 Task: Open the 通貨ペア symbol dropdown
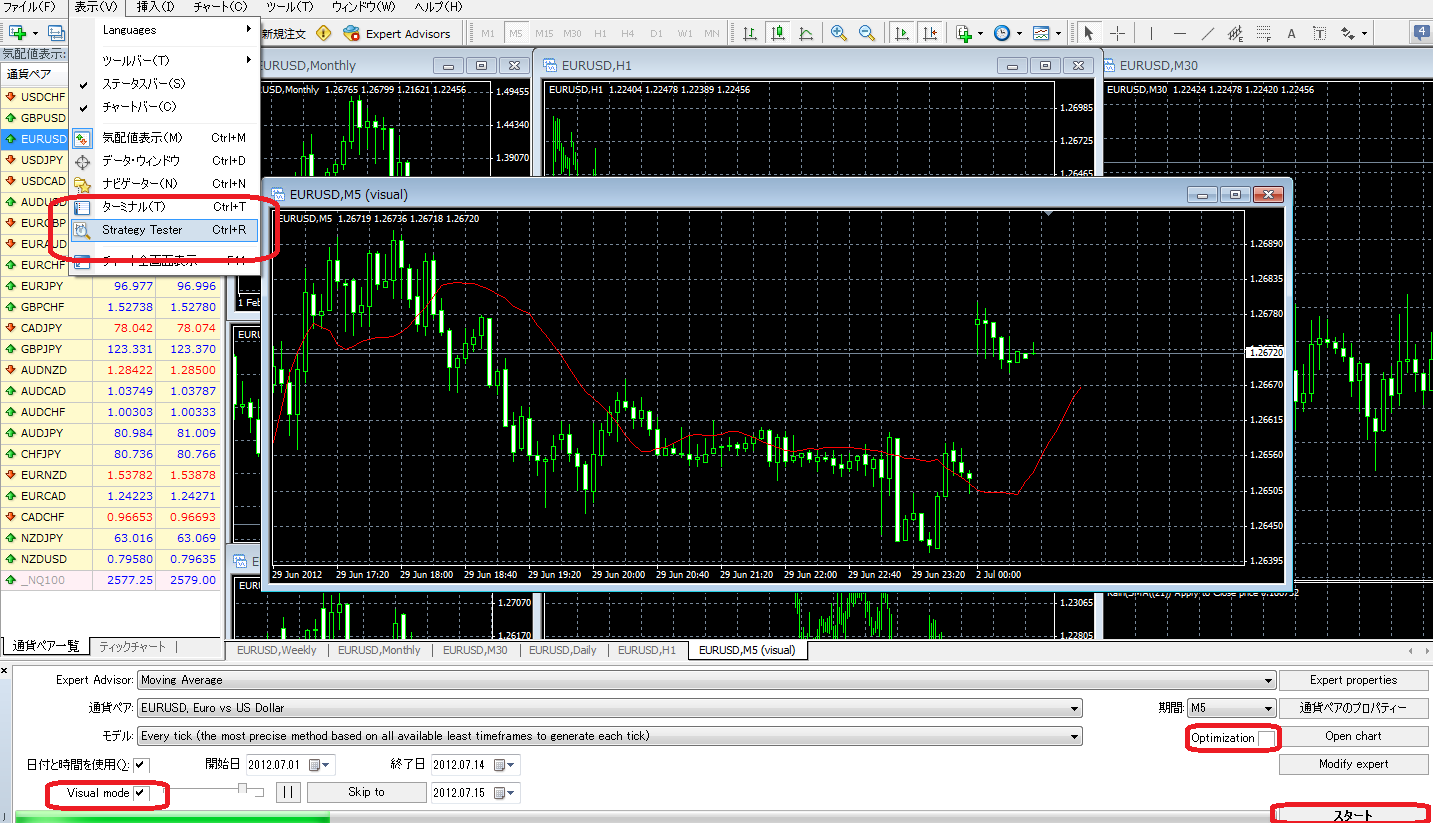click(x=610, y=708)
